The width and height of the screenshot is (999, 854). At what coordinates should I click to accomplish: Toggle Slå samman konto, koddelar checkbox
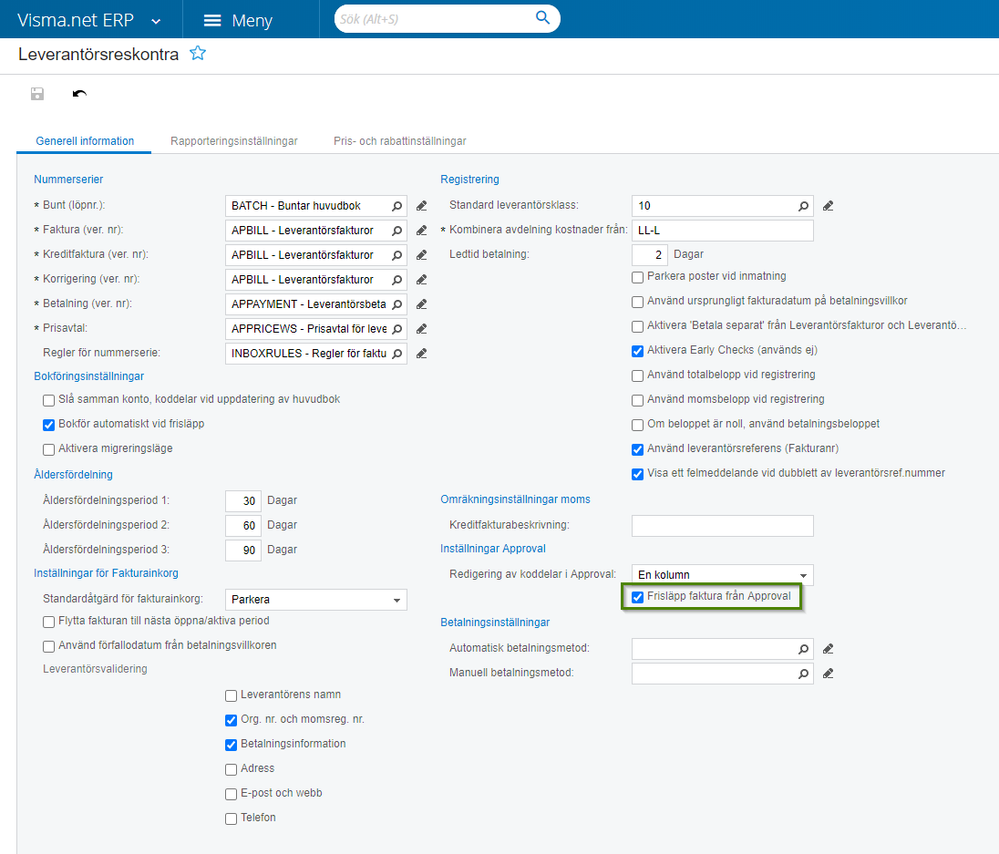48,400
